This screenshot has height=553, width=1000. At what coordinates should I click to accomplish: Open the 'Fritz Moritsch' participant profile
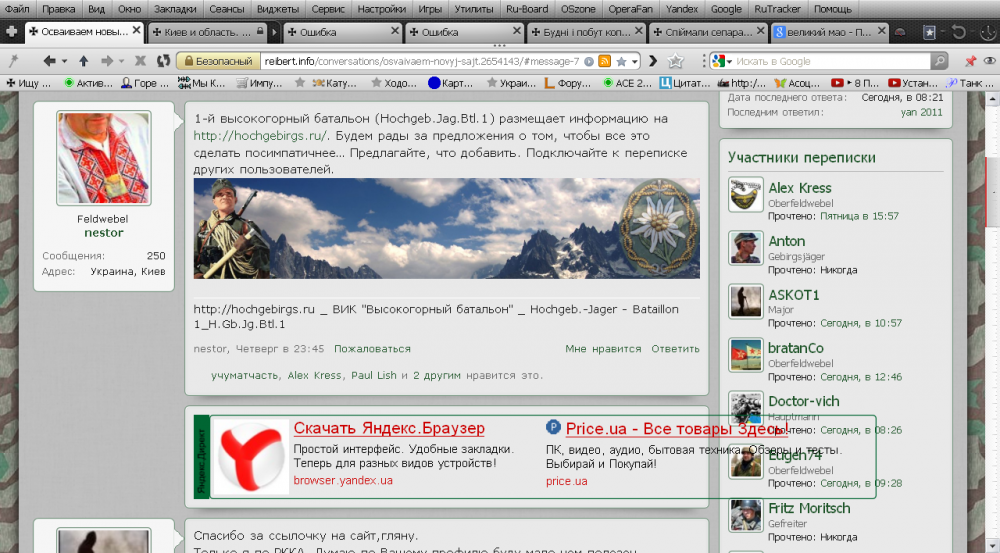809,508
